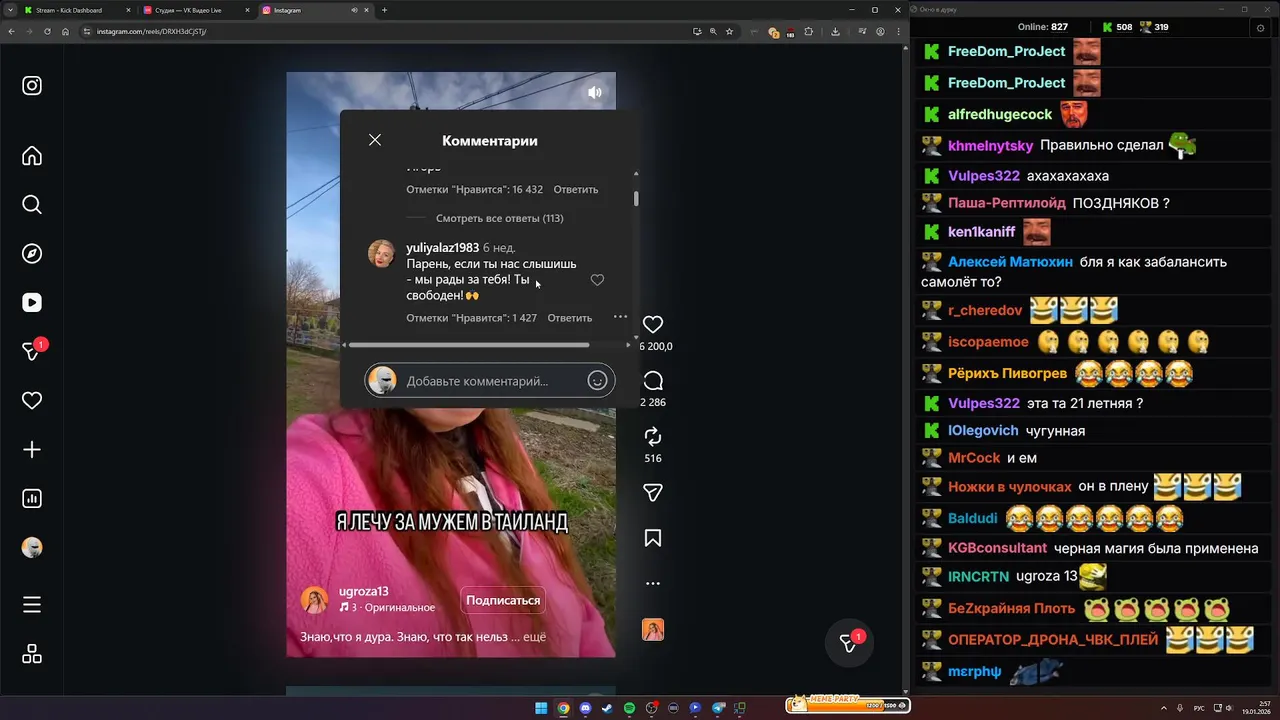Open reel comments bubble icon
Image resolution: width=1280 pixels, height=720 pixels.
(x=653, y=380)
